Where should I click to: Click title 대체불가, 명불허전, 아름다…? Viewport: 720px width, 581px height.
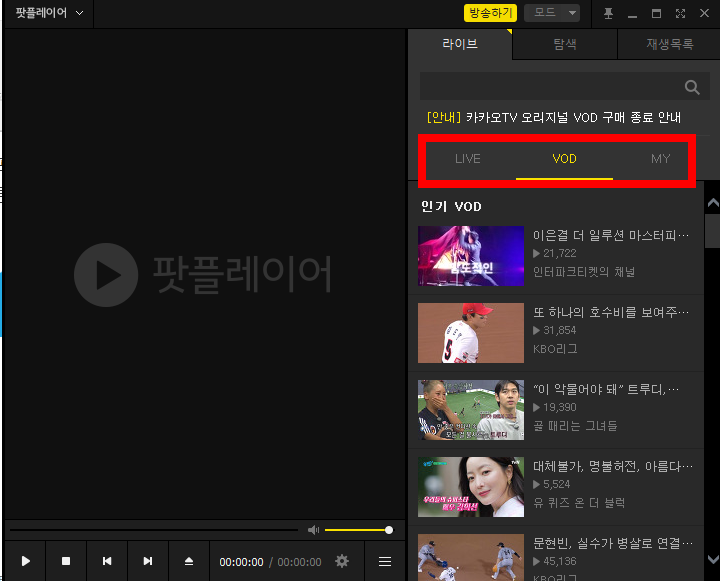click(613, 467)
